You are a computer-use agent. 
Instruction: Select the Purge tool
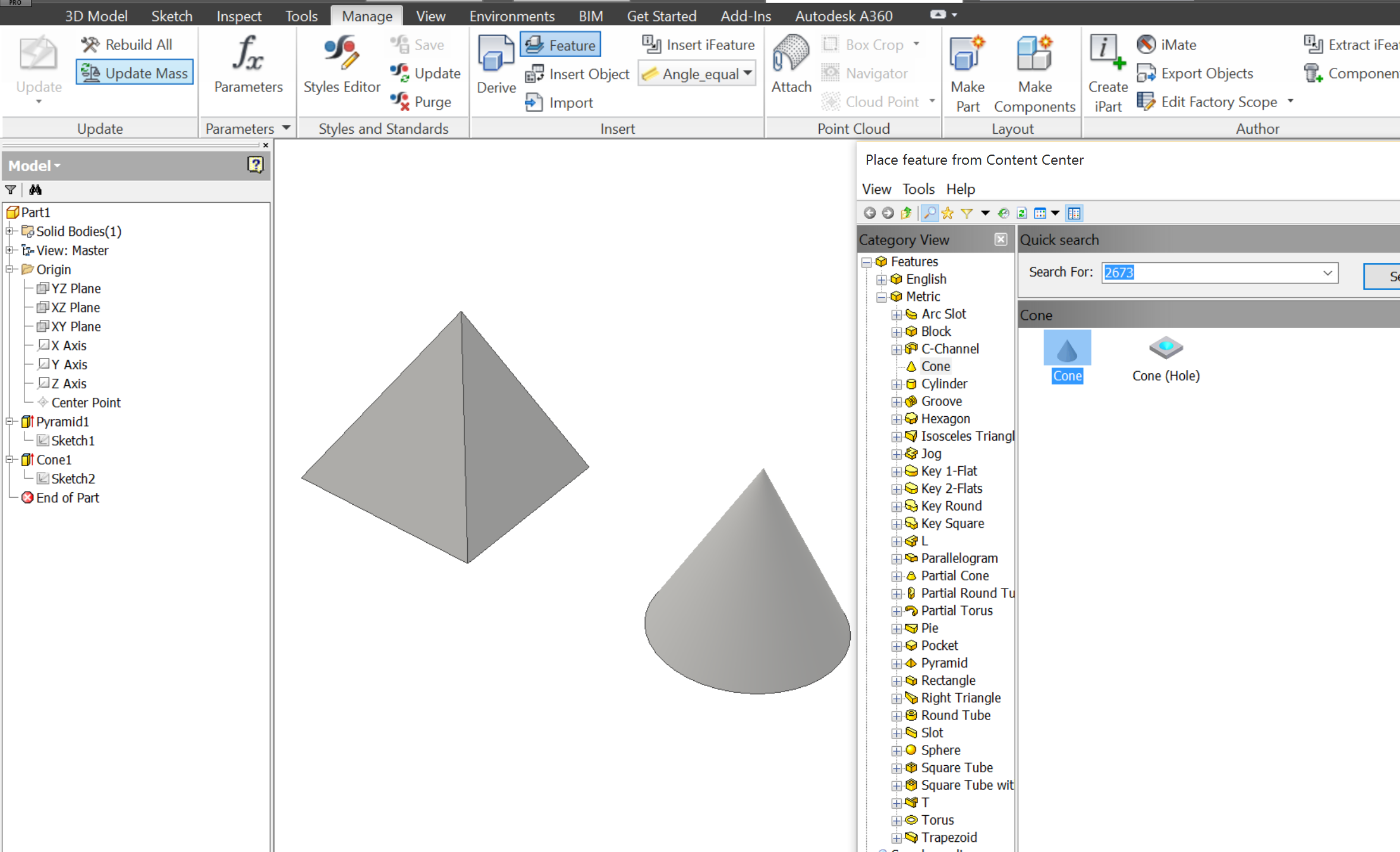(423, 101)
